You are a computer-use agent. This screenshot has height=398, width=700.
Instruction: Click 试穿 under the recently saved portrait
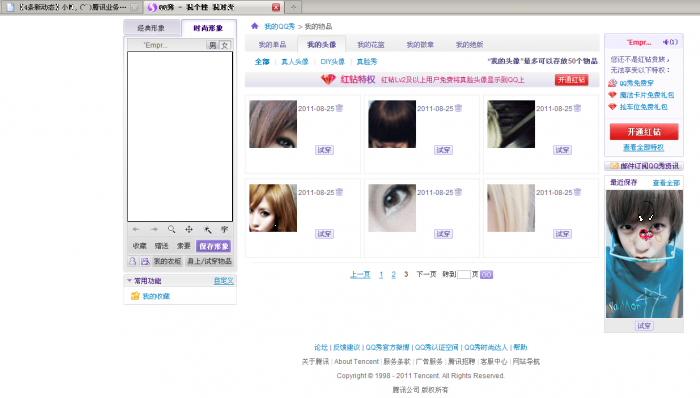[x=644, y=326]
